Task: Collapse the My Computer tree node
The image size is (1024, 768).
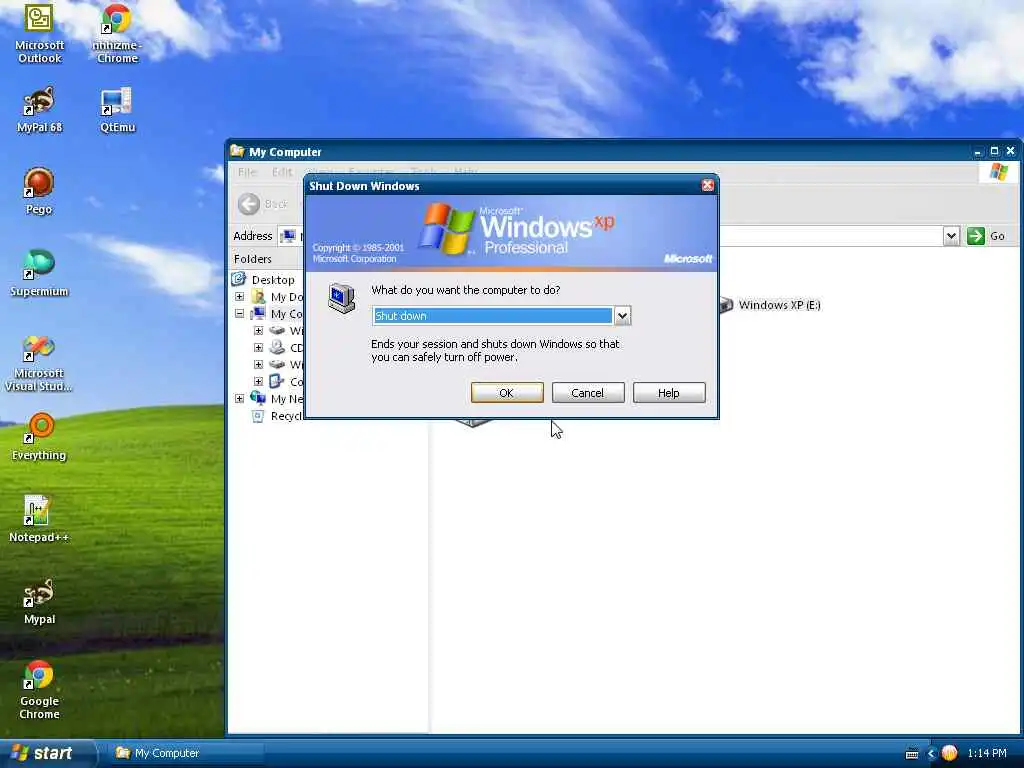Action: (x=240, y=313)
